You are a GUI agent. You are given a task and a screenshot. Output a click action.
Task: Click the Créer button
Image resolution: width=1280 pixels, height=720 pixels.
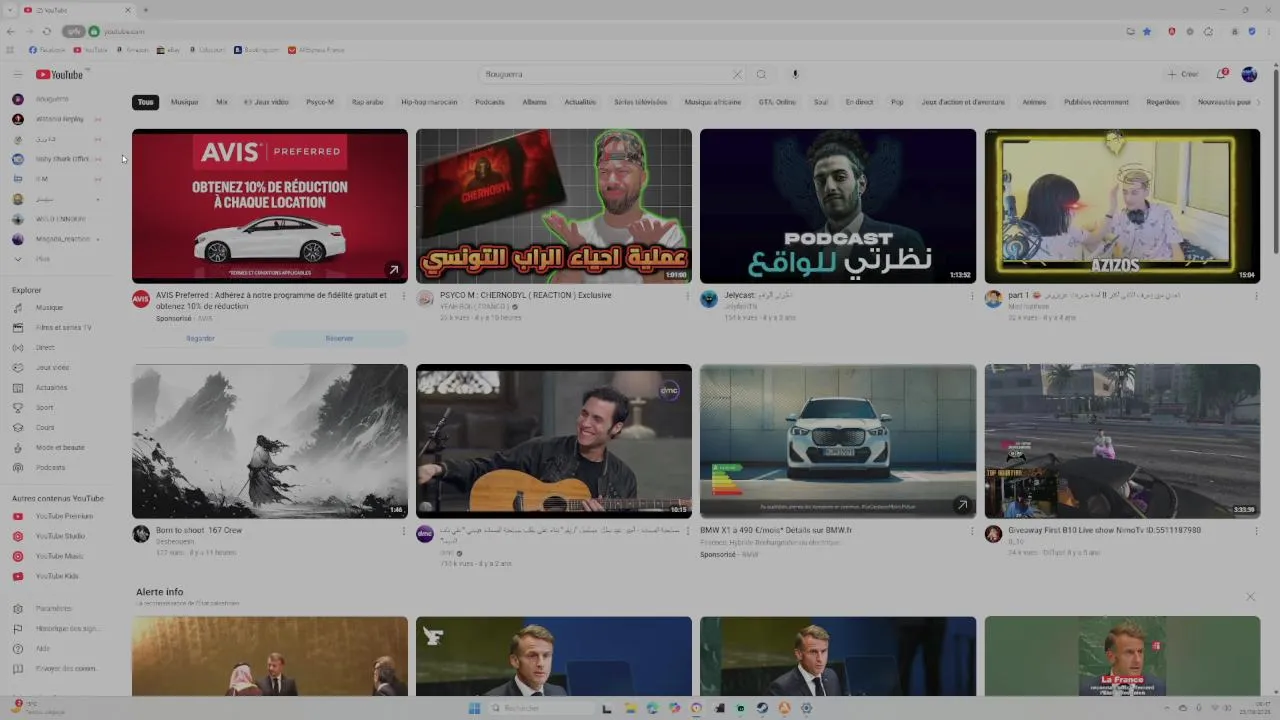point(1183,74)
